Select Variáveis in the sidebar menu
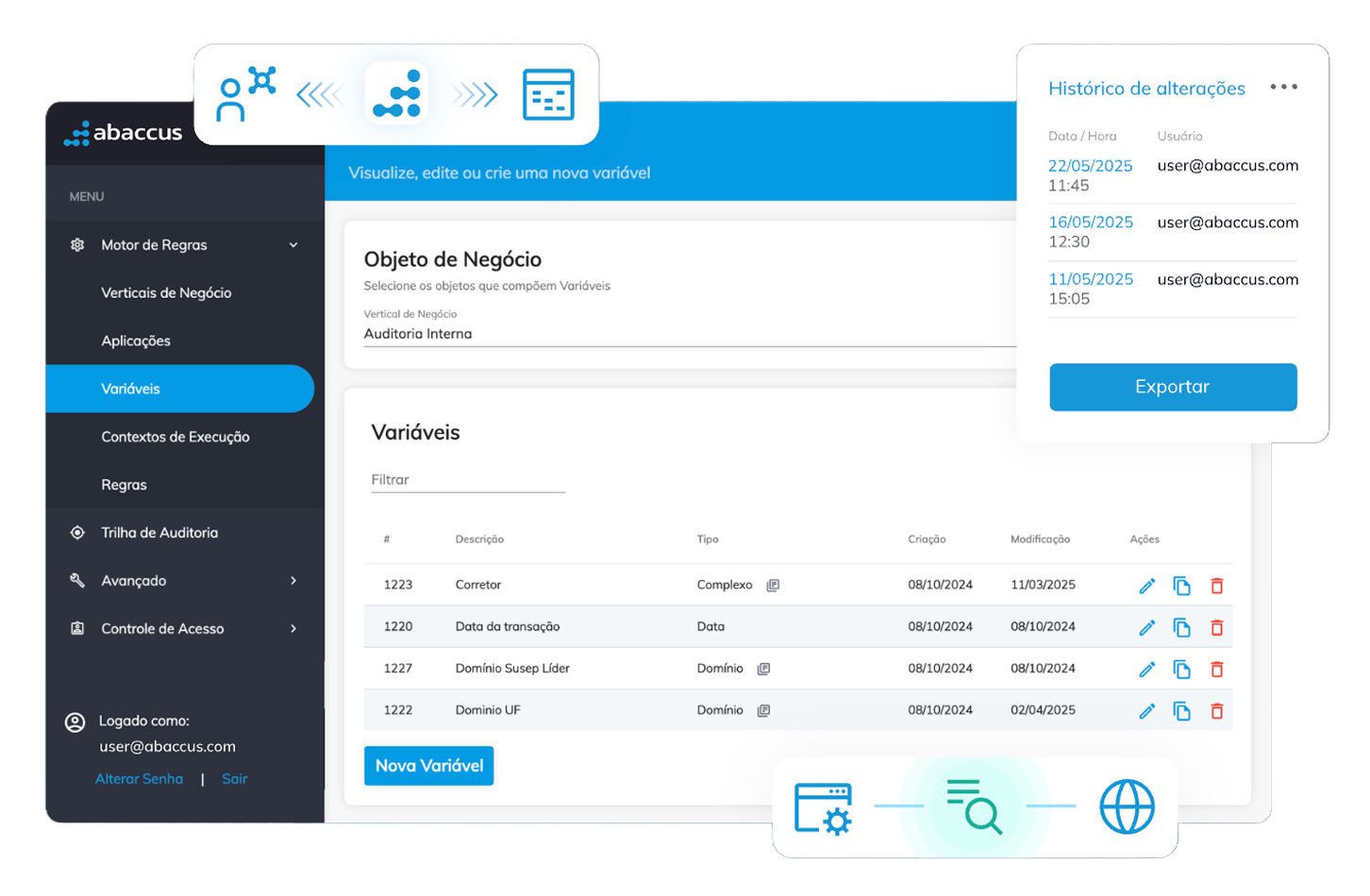This screenshot has width=1370, height=896. 179,389
